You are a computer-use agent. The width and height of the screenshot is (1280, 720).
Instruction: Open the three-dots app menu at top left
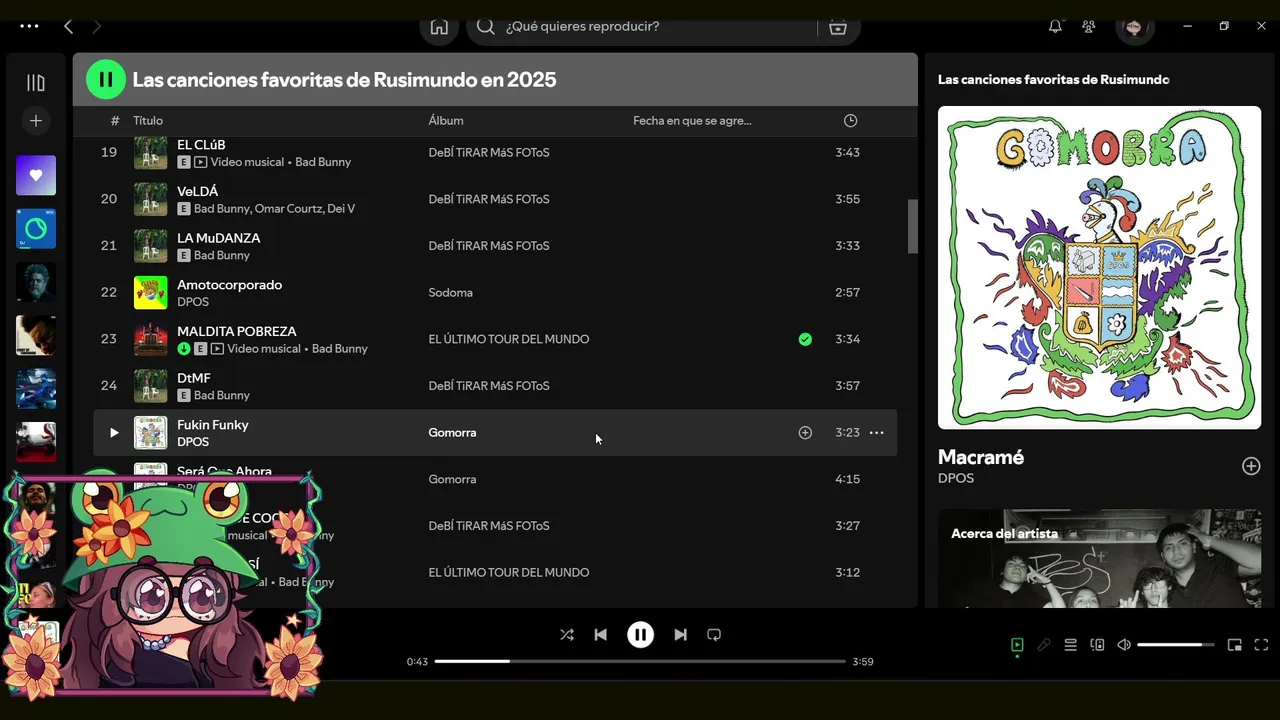pos(29,27)
